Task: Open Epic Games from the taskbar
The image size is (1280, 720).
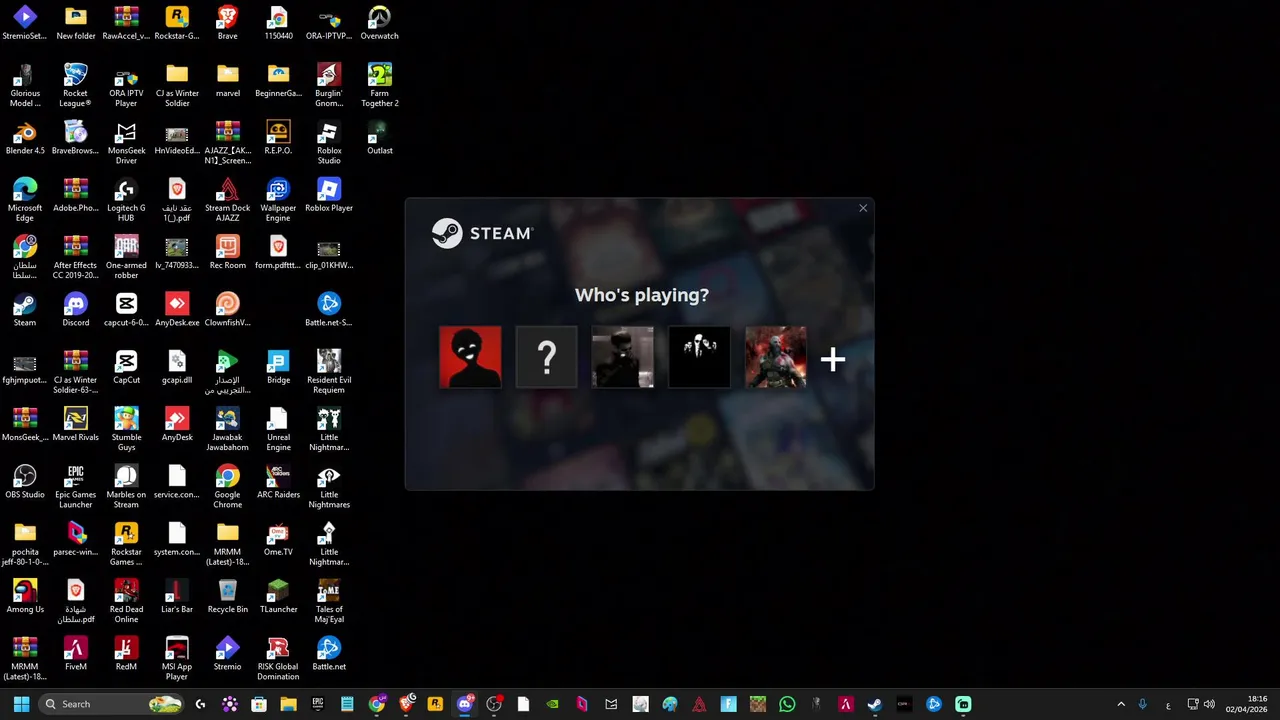Action: pyautogui.click(x=318, y=704)
